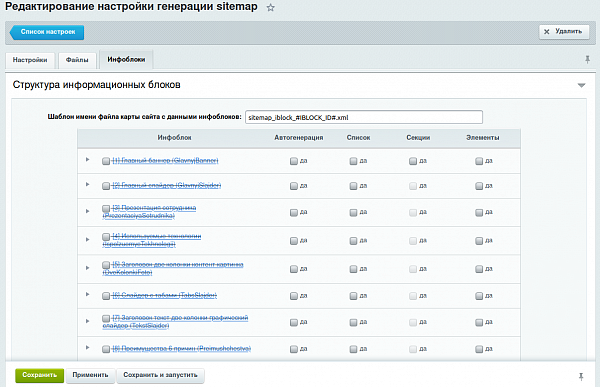Focus the sitemap file name template field

point(364,117)
